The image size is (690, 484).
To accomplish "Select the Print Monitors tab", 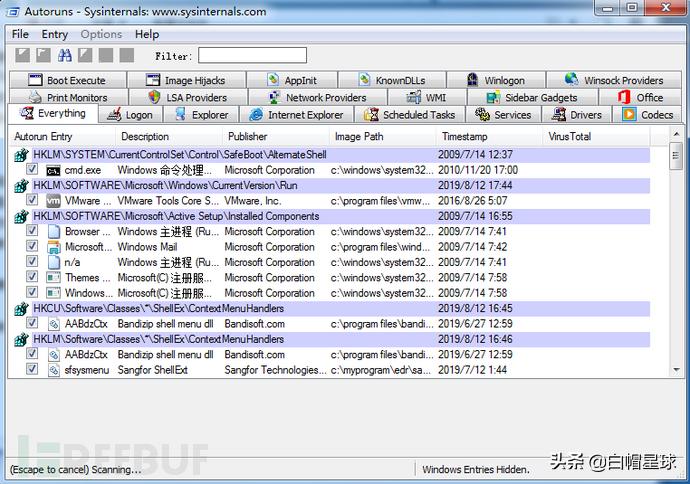I will [x=69, y=97].
